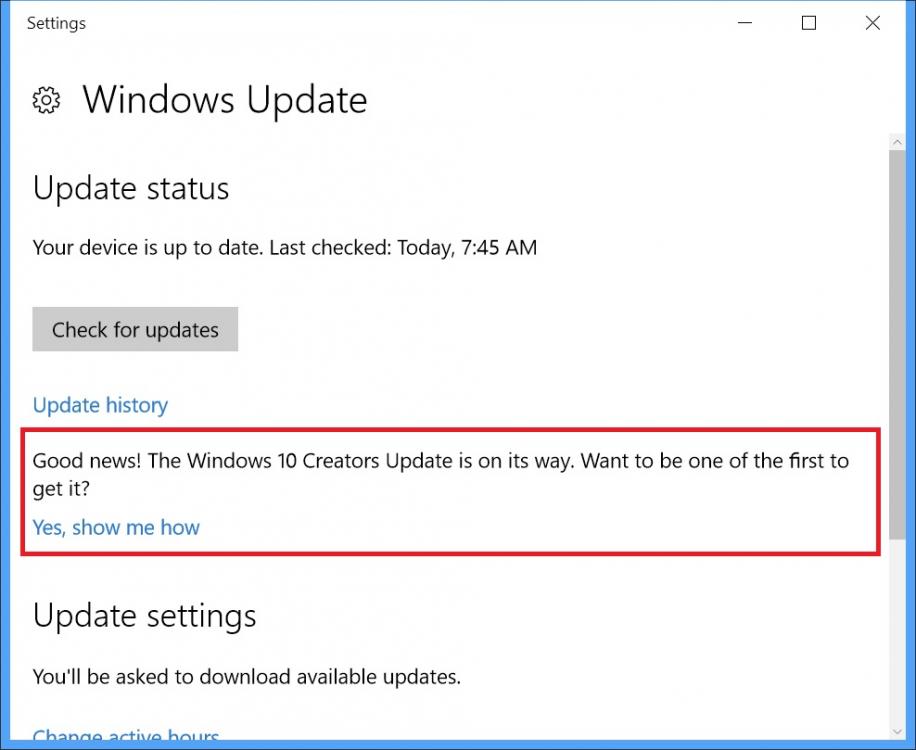Click the Creators Update good news message
The image size is (916, 750).
coord(440,474)
